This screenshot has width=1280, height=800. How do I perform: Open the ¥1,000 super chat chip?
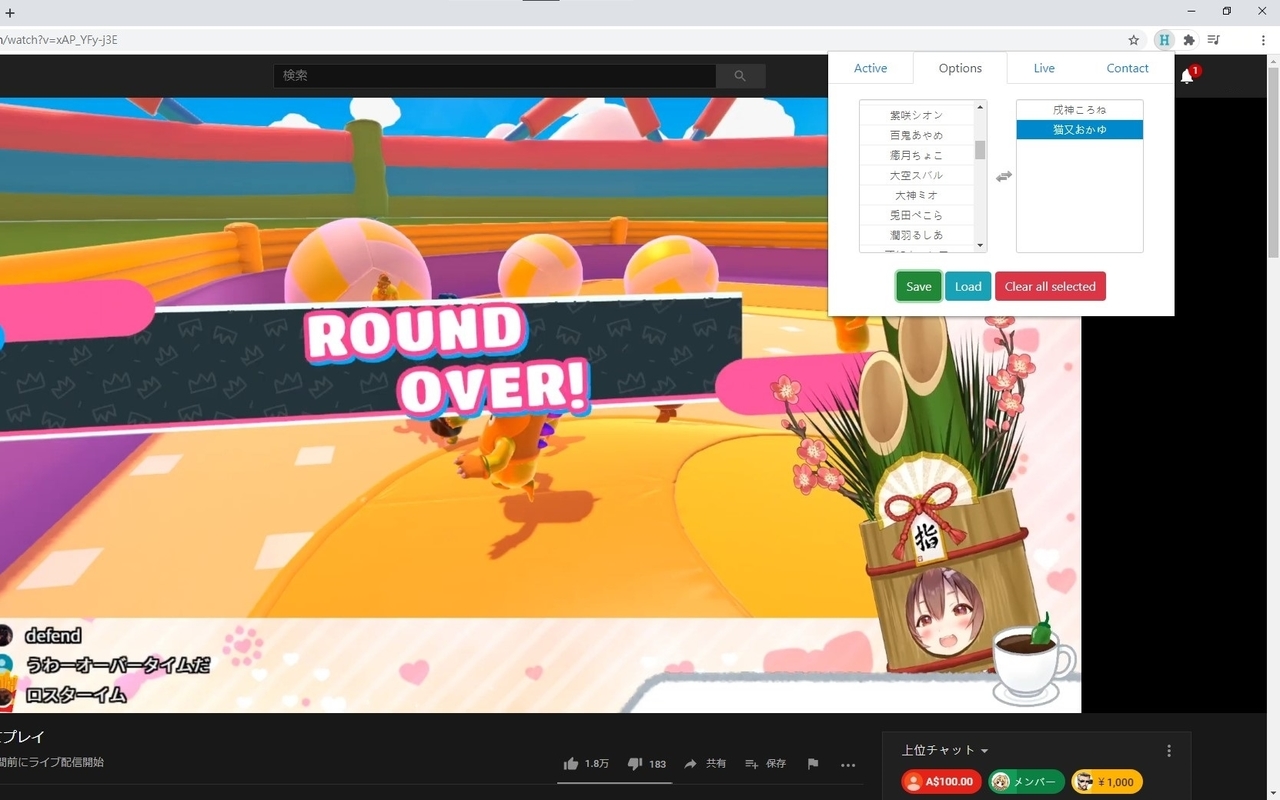pos(1106,782)
